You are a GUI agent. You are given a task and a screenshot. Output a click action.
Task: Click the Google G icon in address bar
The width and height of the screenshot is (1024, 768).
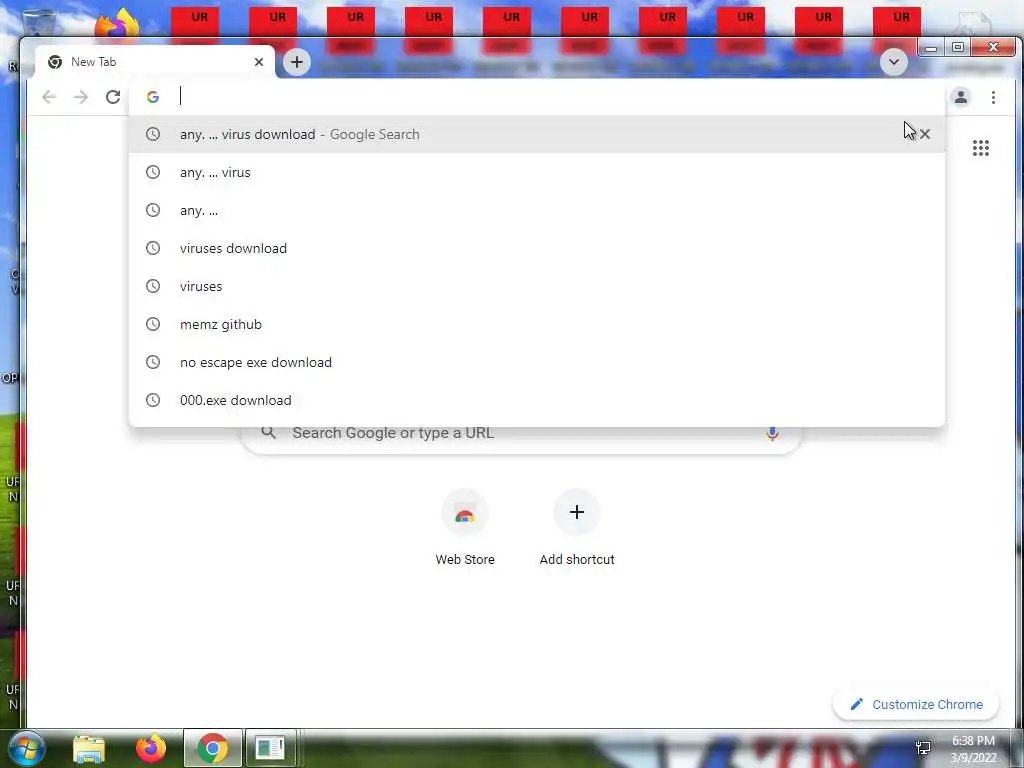coord(153,97)
